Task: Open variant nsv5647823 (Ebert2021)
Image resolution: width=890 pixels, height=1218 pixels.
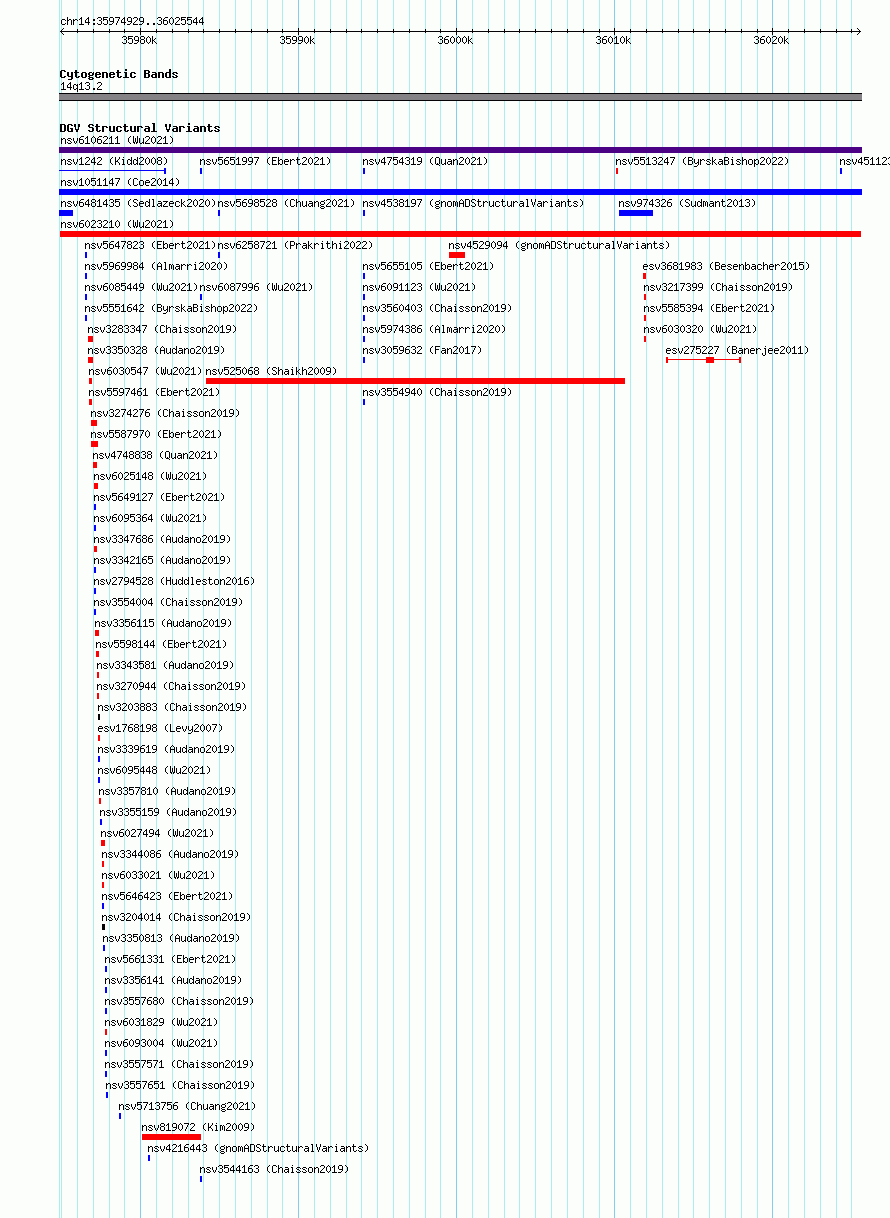Action: 150,245
